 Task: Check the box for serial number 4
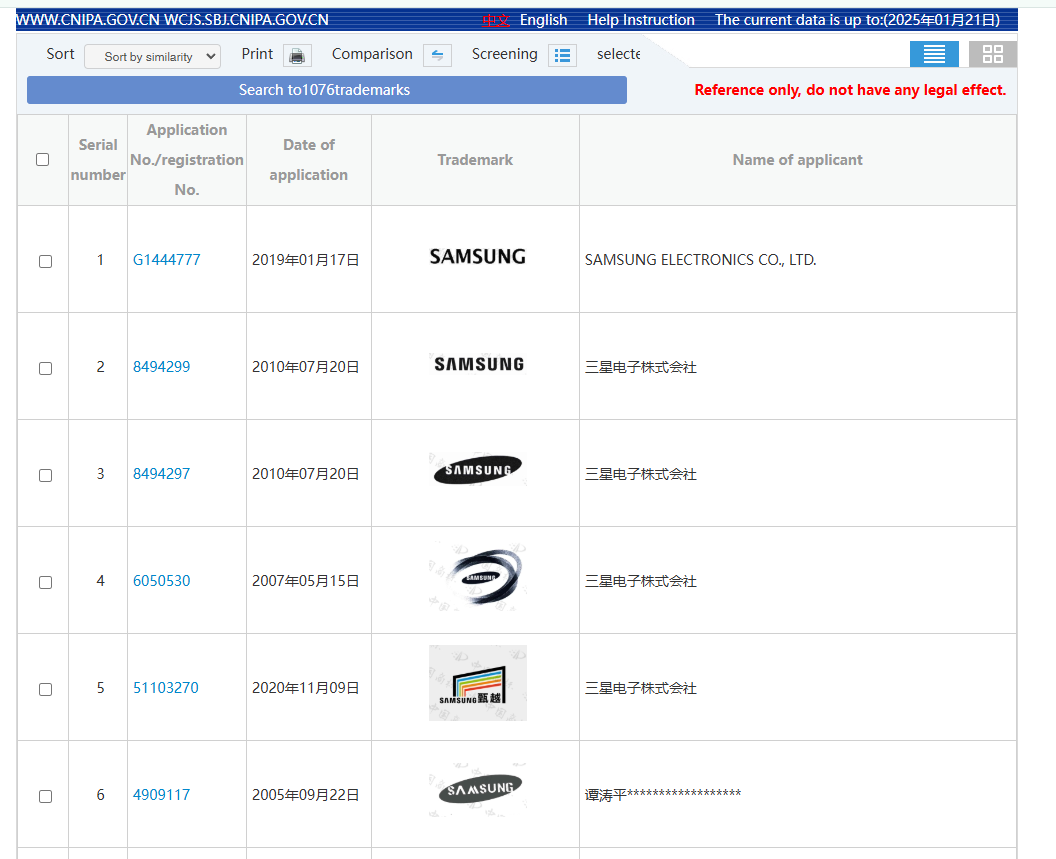45,582
